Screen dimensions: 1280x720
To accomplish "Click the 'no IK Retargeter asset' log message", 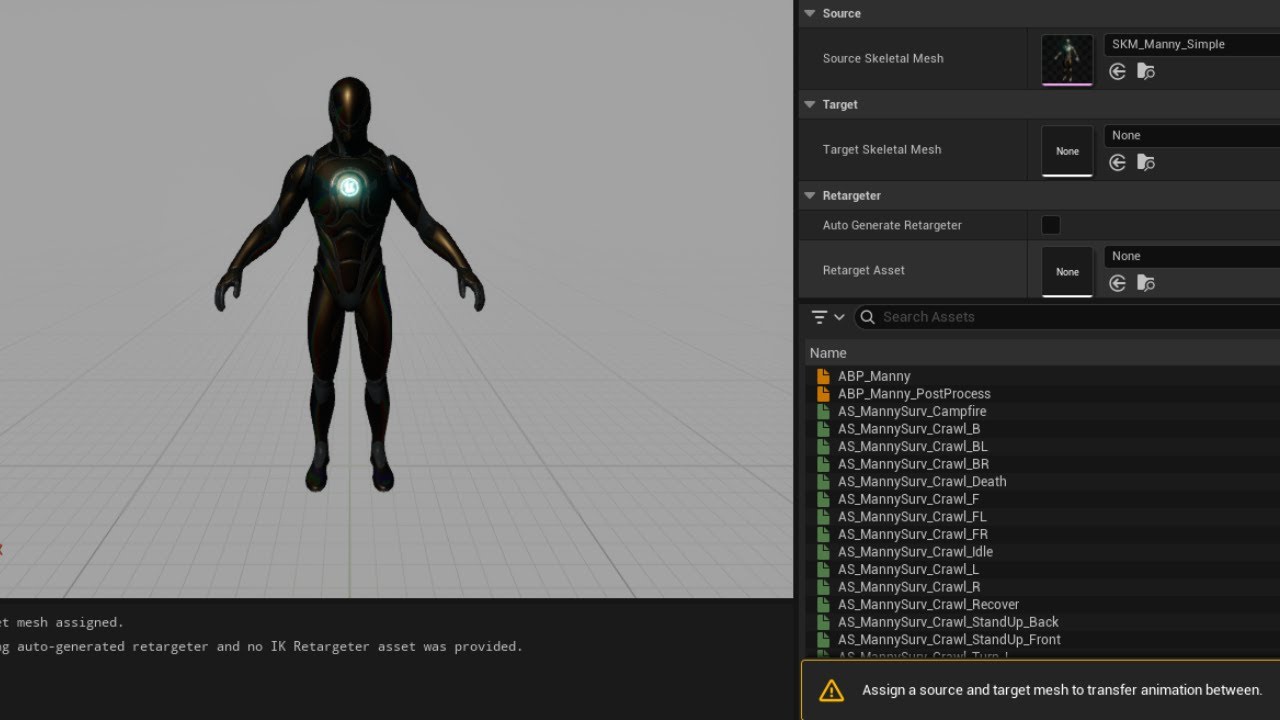I will pyautogui.click(x=261, y=647).
